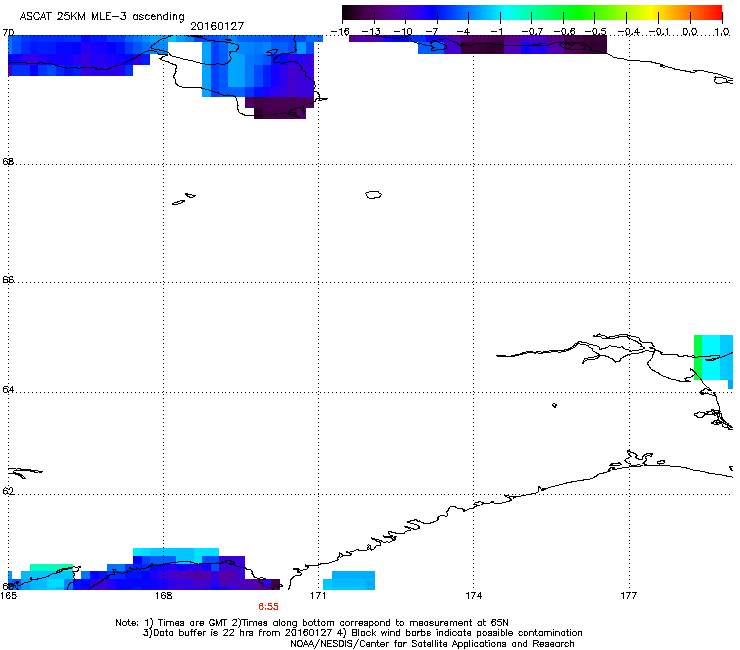Click the green data cell at right edge
Image resolution: width=740 pixels, height=650 pixels.
(x=698, y=357)
